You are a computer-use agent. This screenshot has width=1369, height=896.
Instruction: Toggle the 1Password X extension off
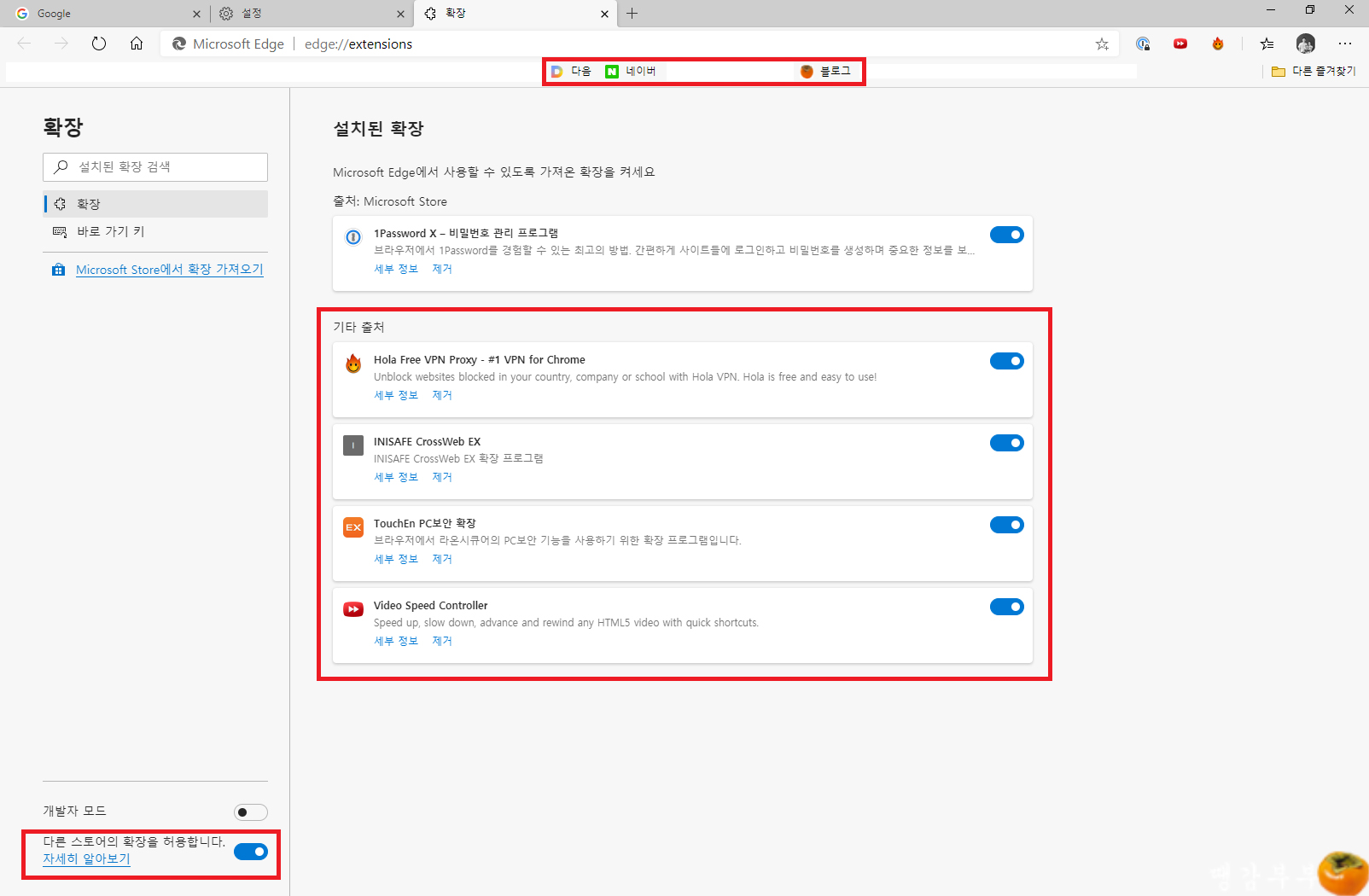1007,235
